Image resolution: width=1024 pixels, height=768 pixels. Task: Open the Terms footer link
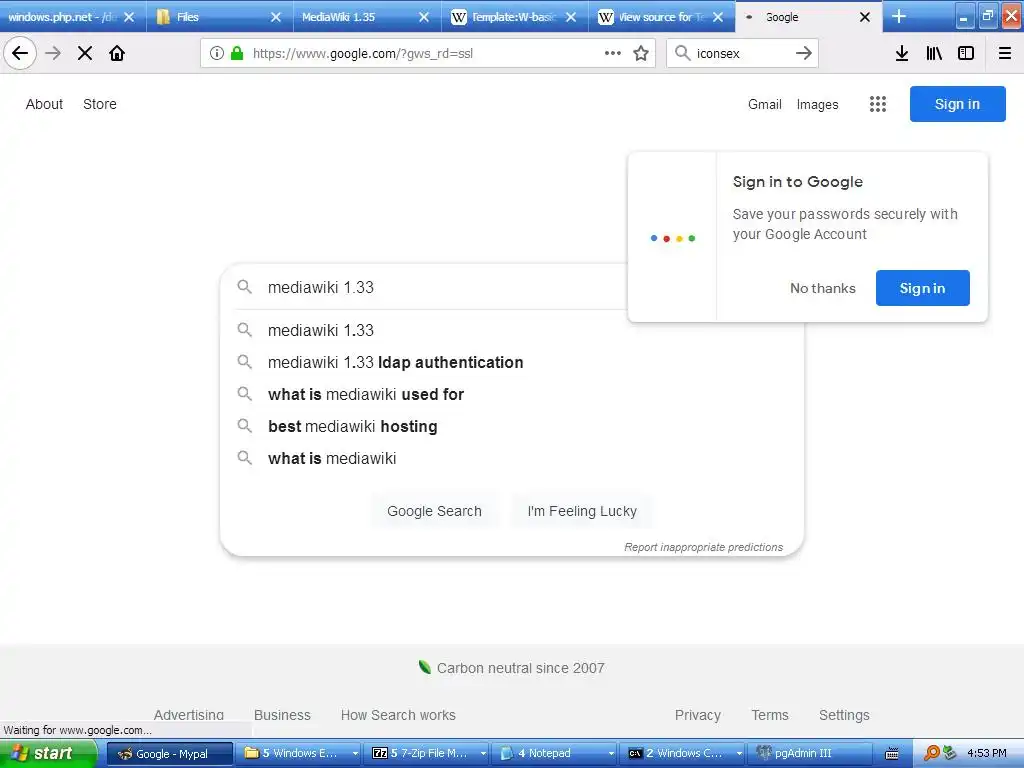[x=770, y=715]
